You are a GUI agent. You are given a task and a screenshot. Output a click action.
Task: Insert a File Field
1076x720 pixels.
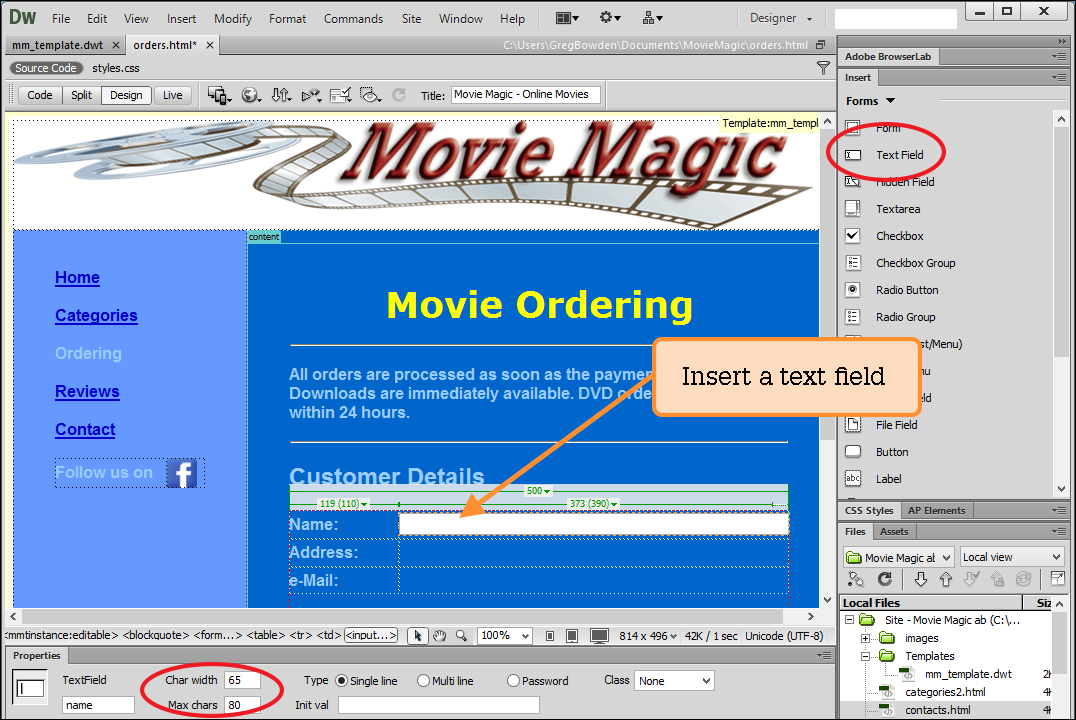(x=896, y=425)
